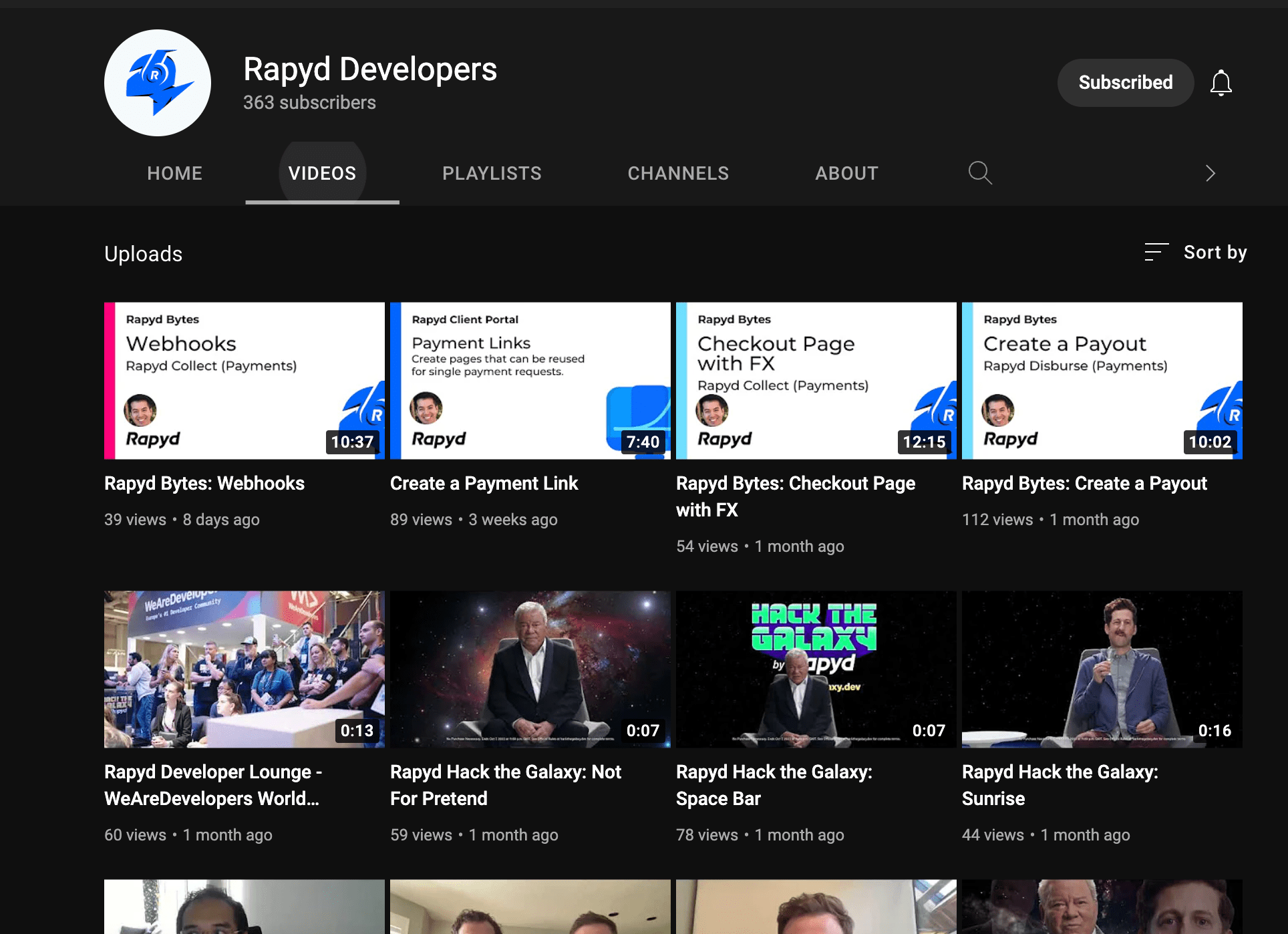
Task: Play the Checkout Page with FX thumbnail
Action: [816, 380]
